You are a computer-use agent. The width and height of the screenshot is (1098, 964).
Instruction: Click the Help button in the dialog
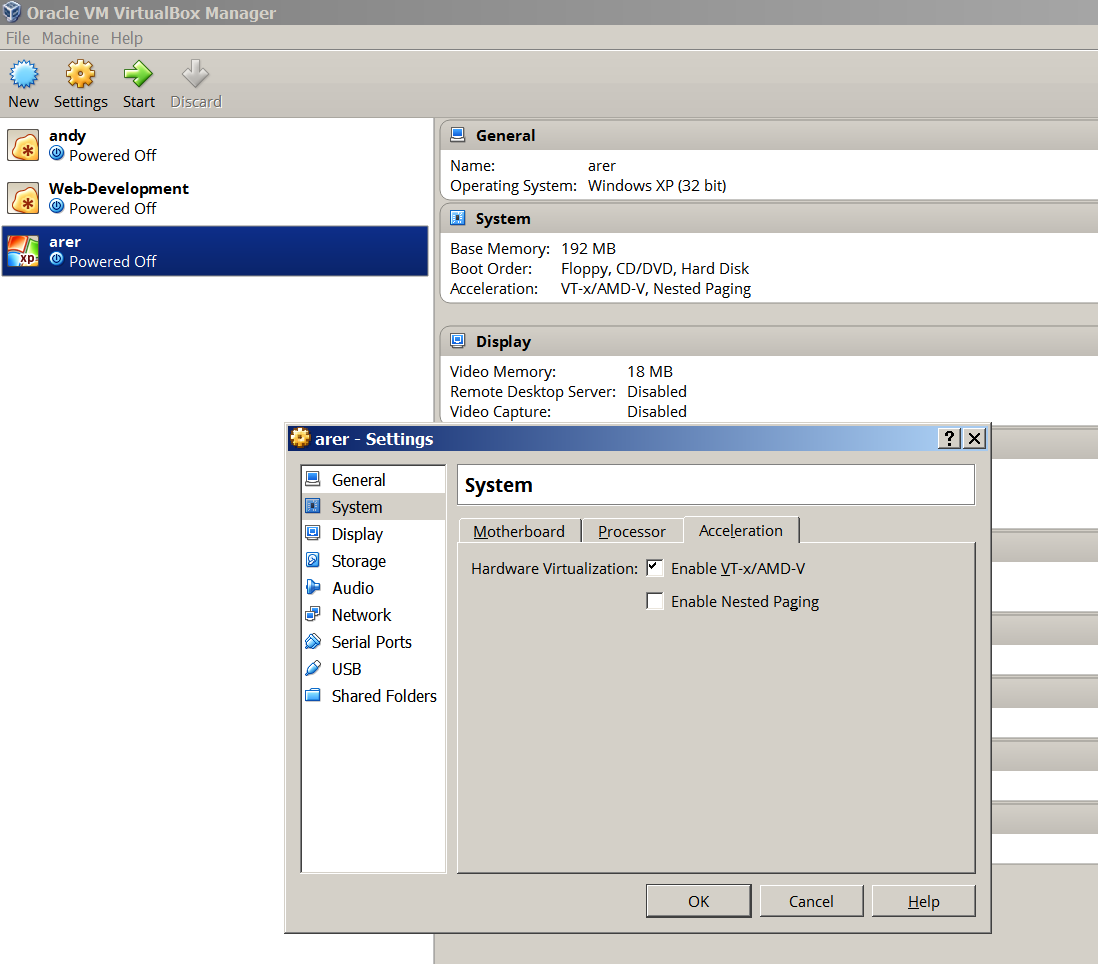(924, 901)
